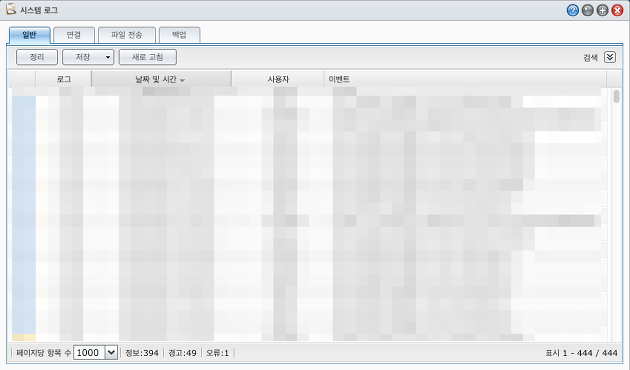
Task: Click the vertical scrollbar handle
Action: pos(616,96)
